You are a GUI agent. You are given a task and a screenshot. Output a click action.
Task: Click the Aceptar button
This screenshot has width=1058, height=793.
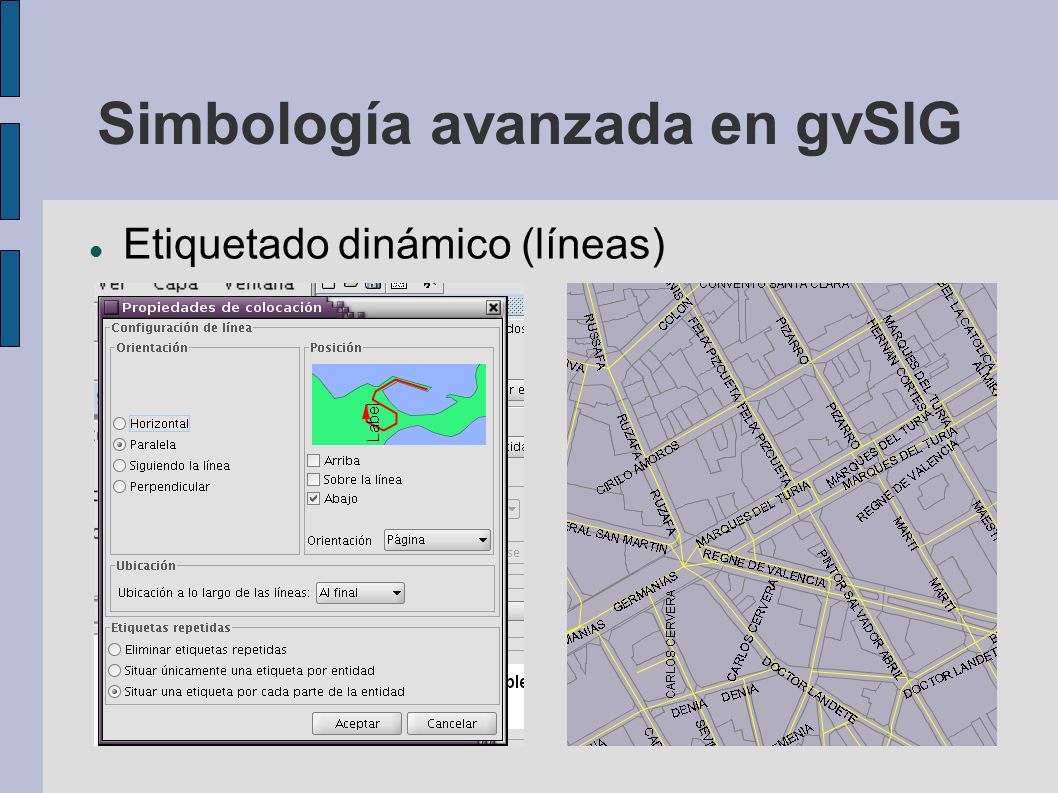357,723
